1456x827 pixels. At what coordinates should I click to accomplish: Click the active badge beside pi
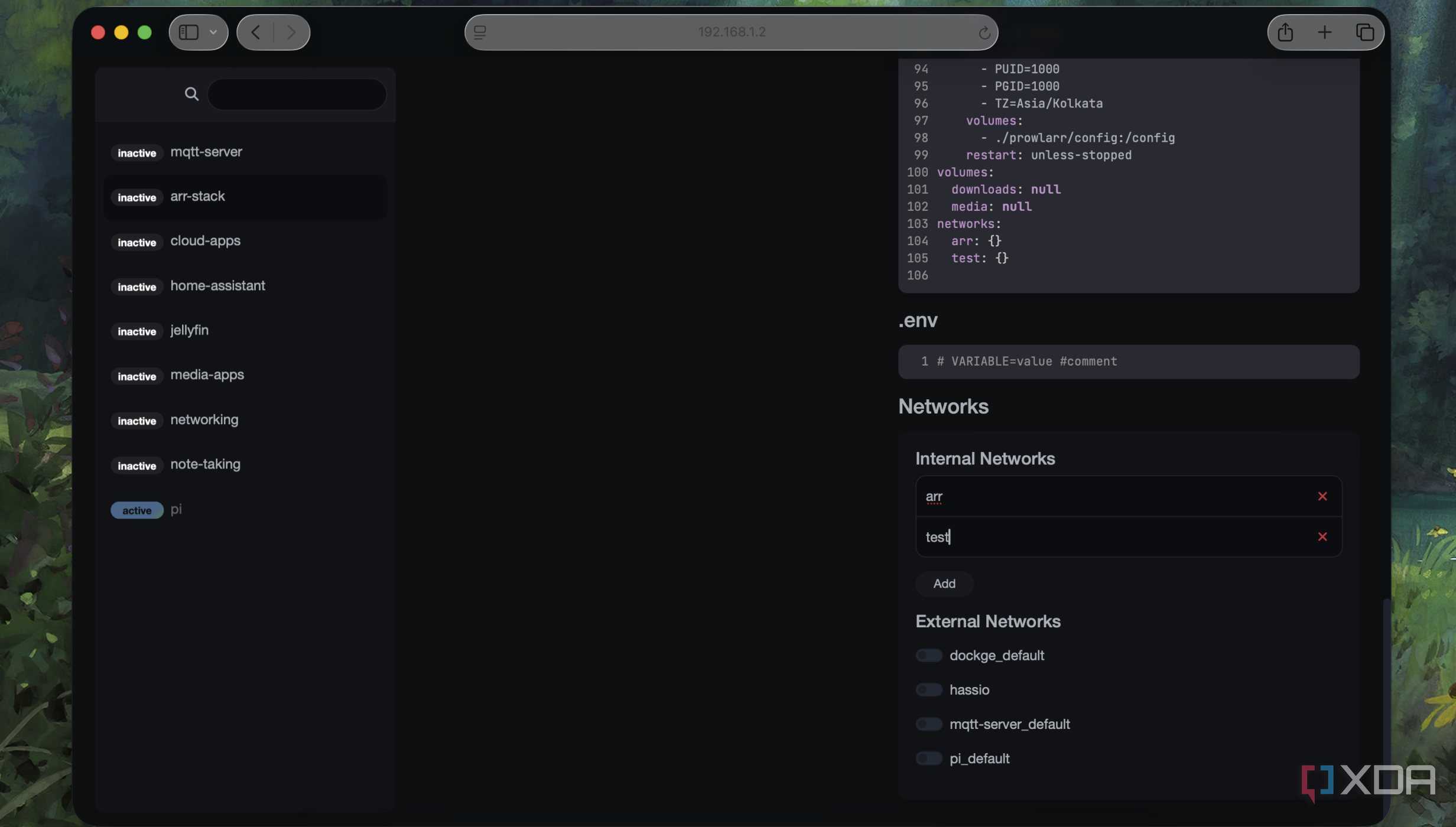(x=136, y=510)
